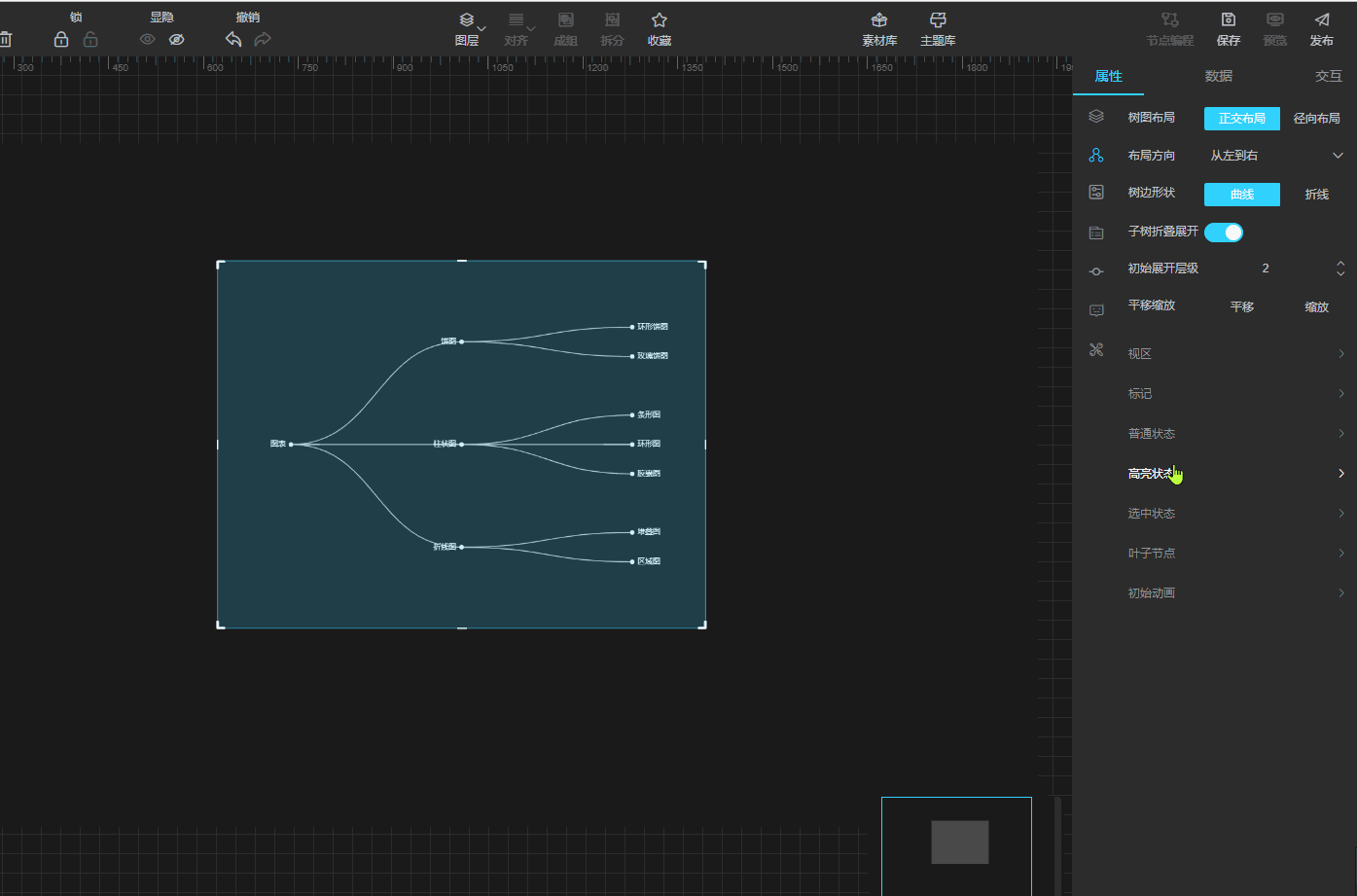Select the 曲线 curve edge shape
The height and width of the screenshot is (896, 1357).
[x=1242, y=195]
